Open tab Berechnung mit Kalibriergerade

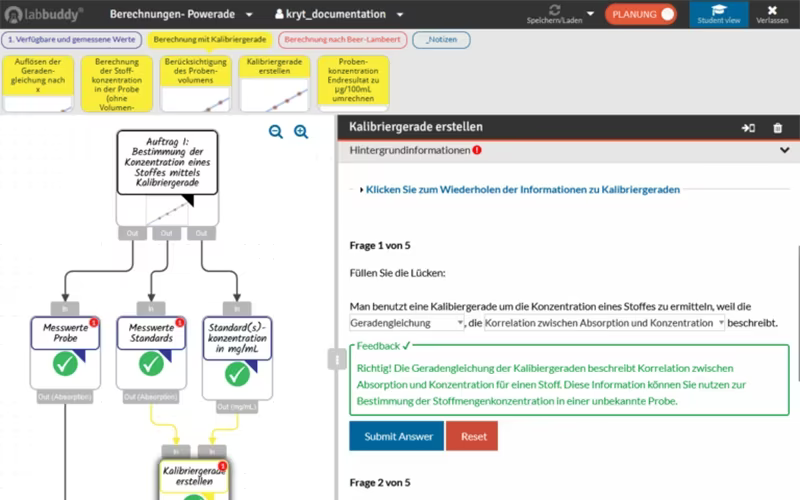click(x=210, y=40)
